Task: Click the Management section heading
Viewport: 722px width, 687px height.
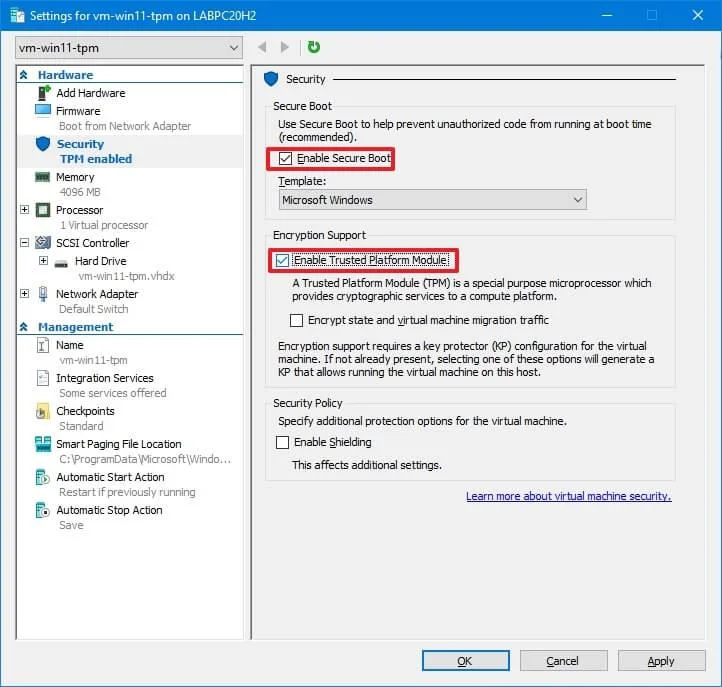Action: pyautogui.click(x=76, y=327)
